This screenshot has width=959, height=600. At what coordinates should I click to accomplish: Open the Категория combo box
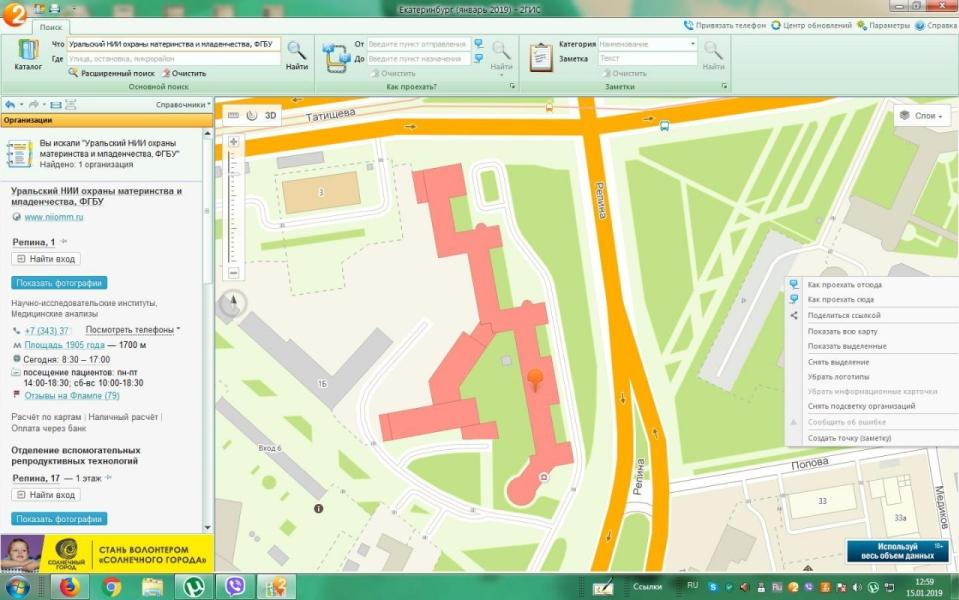pos(647,44)
